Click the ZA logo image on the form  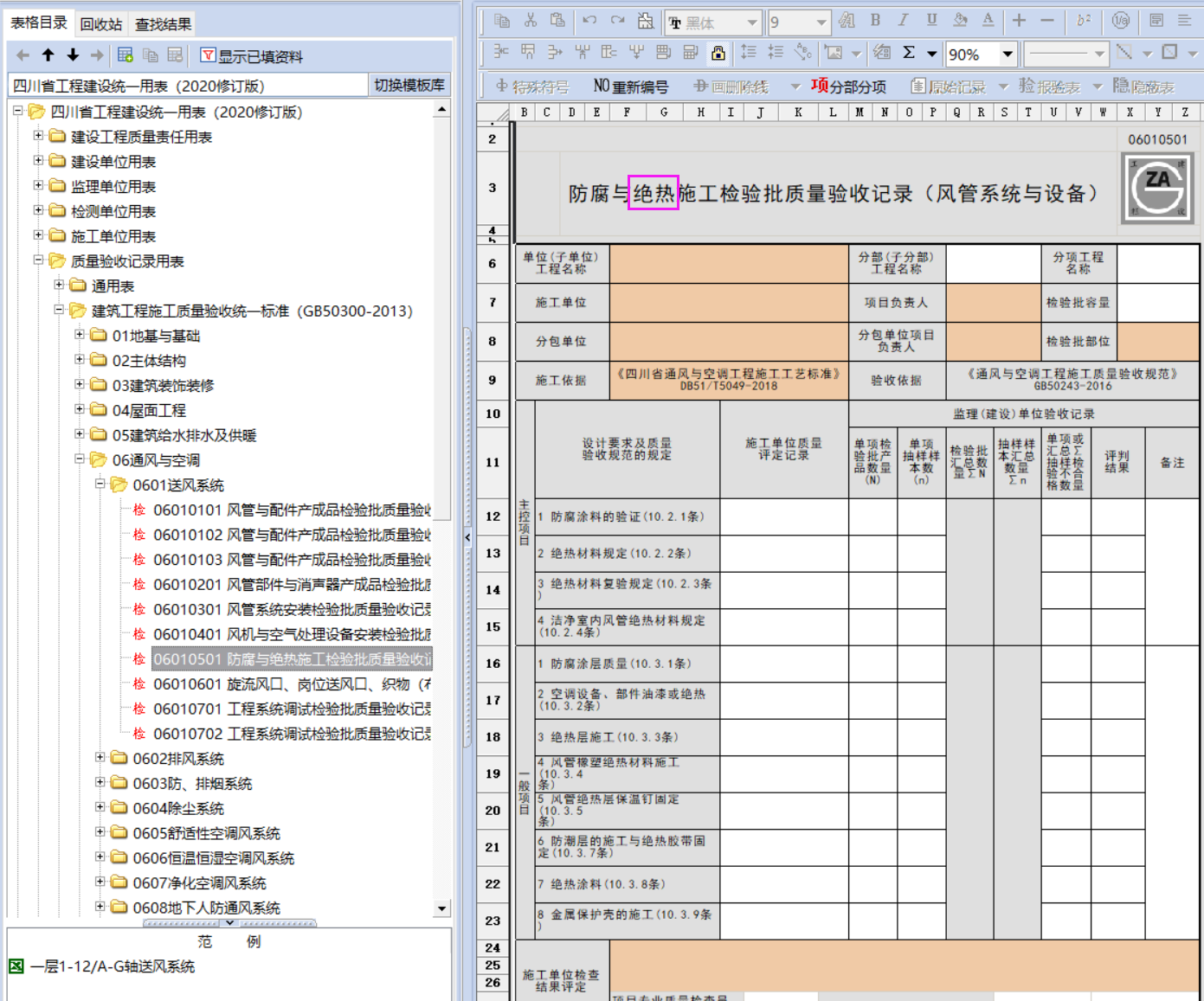(x=1157, y=188)
